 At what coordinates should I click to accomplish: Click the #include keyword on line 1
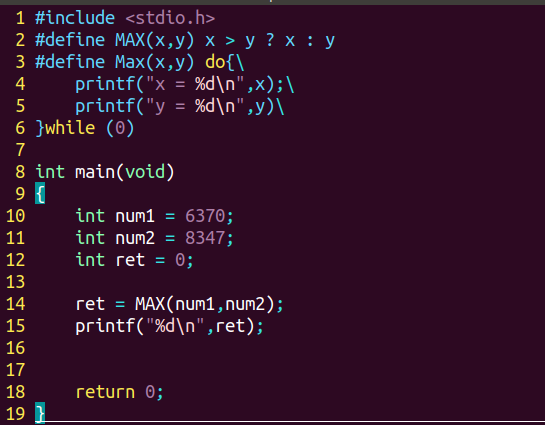click(x=75, y=18)
